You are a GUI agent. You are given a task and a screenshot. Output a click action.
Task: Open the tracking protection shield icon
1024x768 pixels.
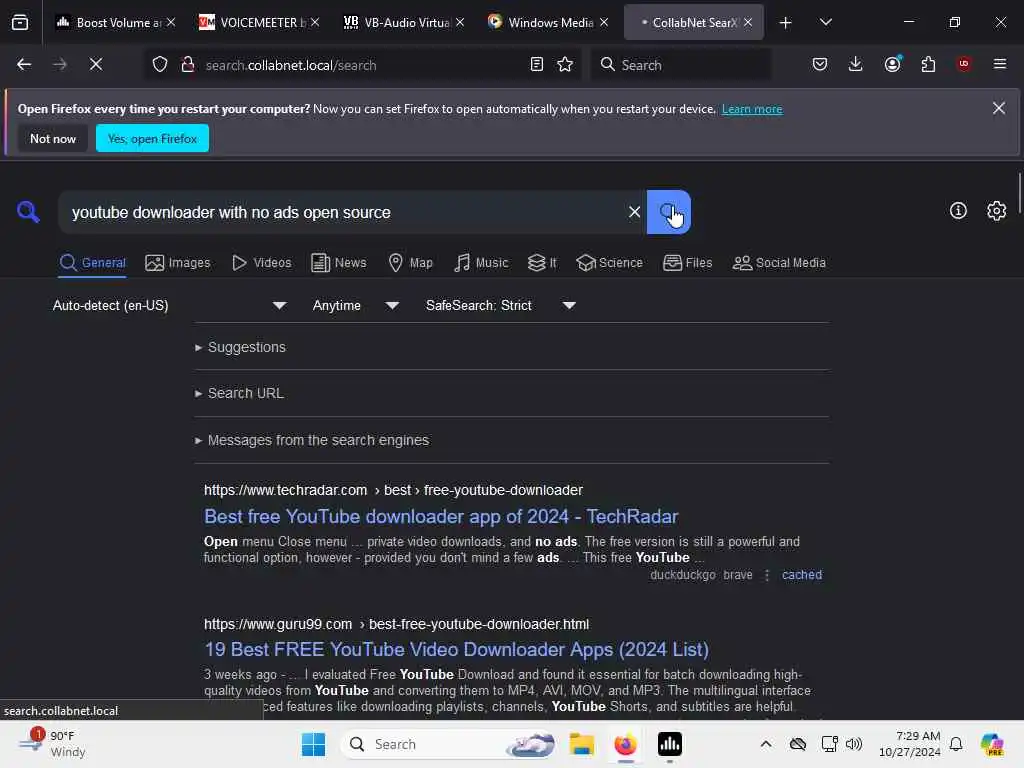pyautogui.click(x=160, y=64)
